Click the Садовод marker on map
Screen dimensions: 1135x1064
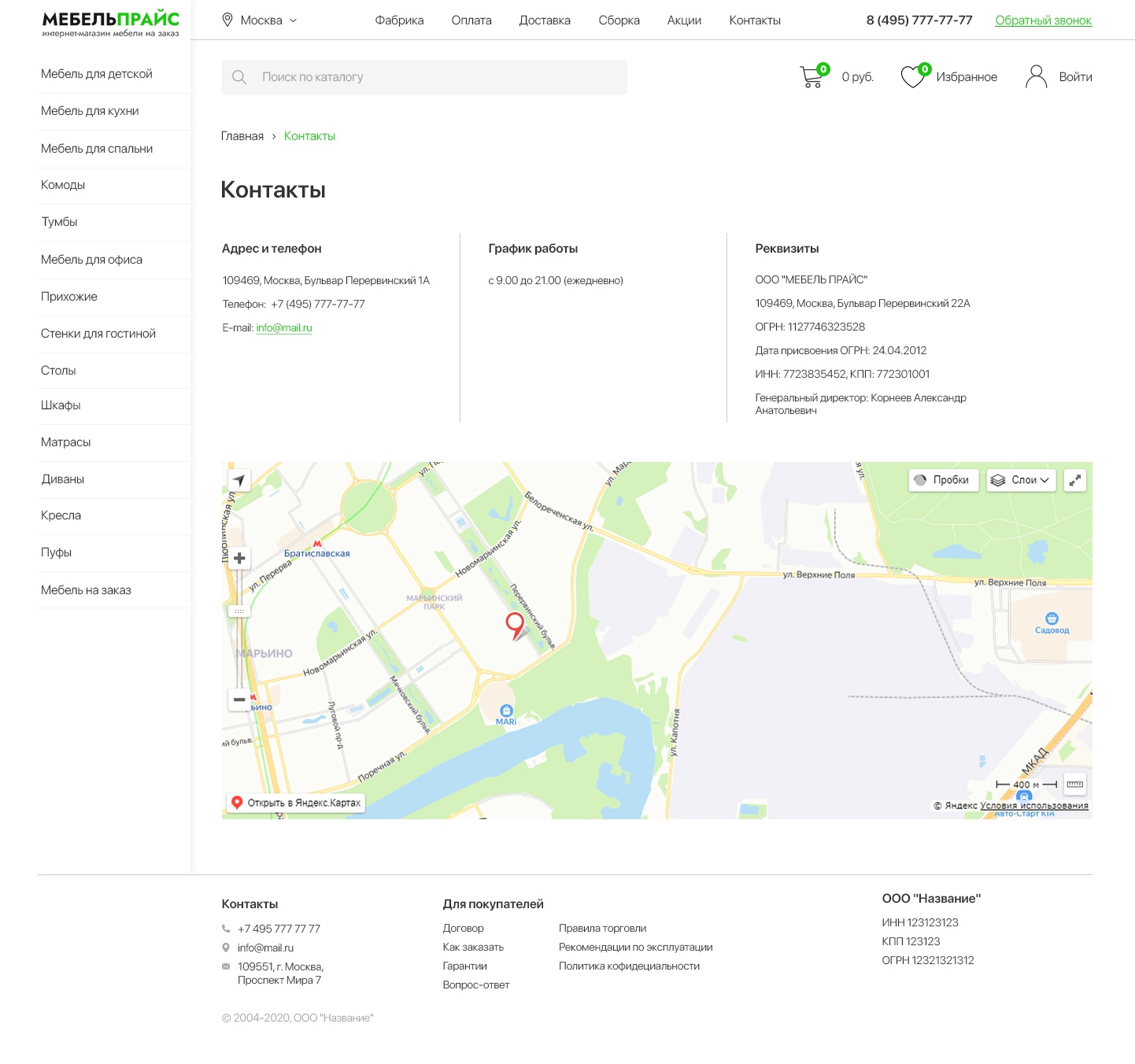(1052, 619)
